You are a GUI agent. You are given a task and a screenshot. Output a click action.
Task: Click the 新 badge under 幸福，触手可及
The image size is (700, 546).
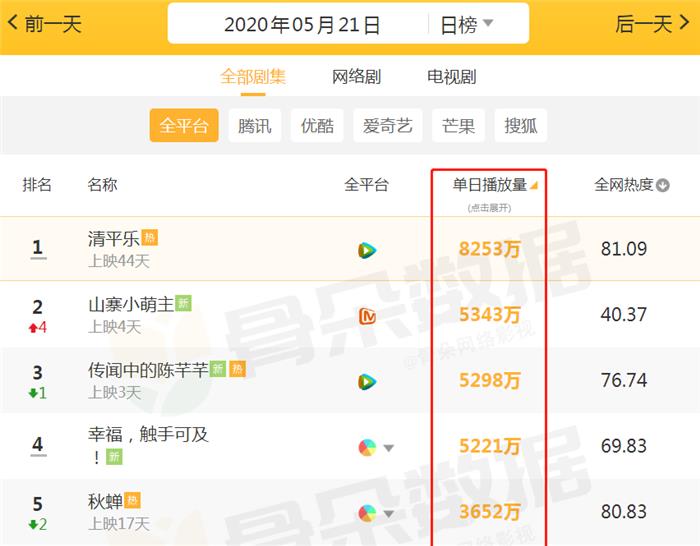point(114,457)
